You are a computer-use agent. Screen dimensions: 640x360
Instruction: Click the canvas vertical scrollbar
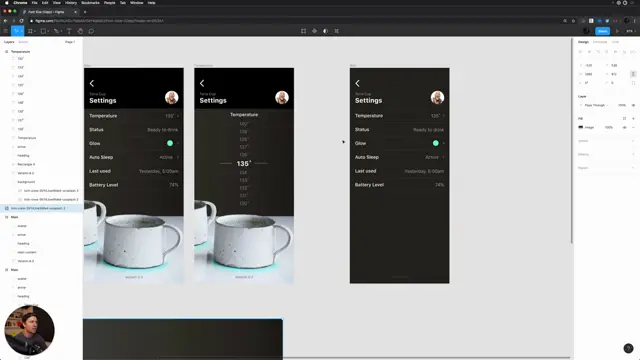pyautogui.click(x=572, y=141)
